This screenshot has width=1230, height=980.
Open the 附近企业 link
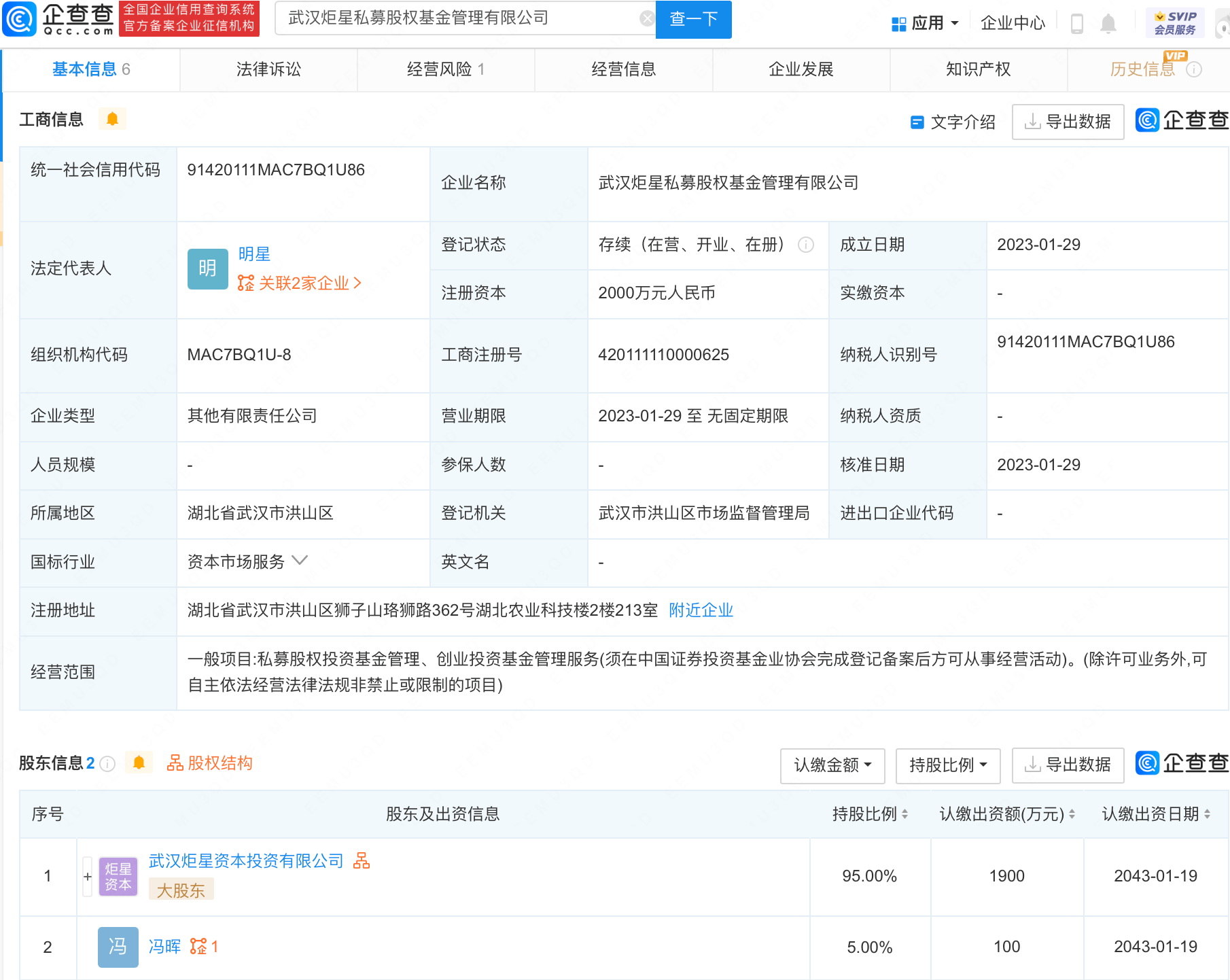pos(701,610)
